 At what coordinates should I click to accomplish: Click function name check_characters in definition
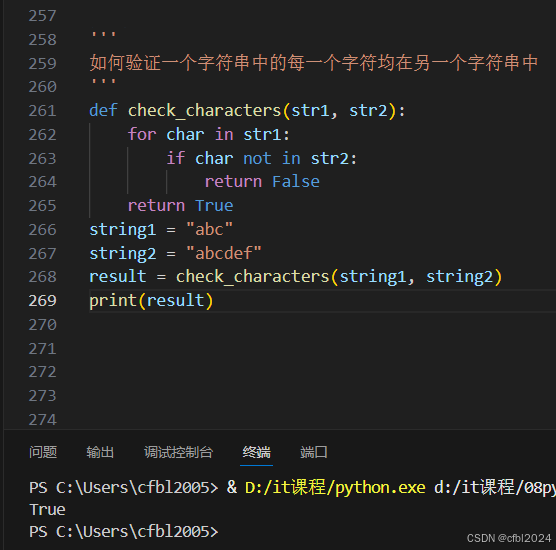[x=205, y=110]
